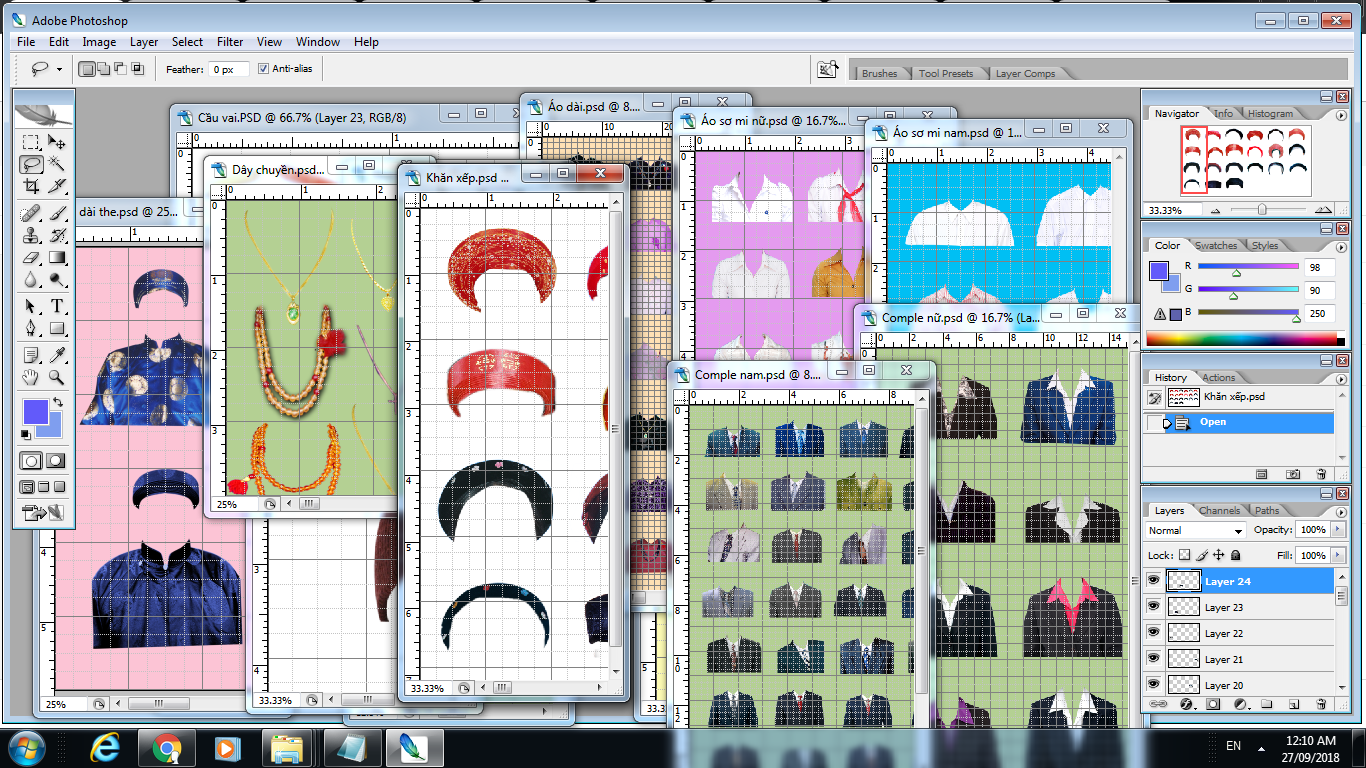1366x768 pixels.
Task: Switch to the Channels tab
Action: click(x=1219, y=510)
